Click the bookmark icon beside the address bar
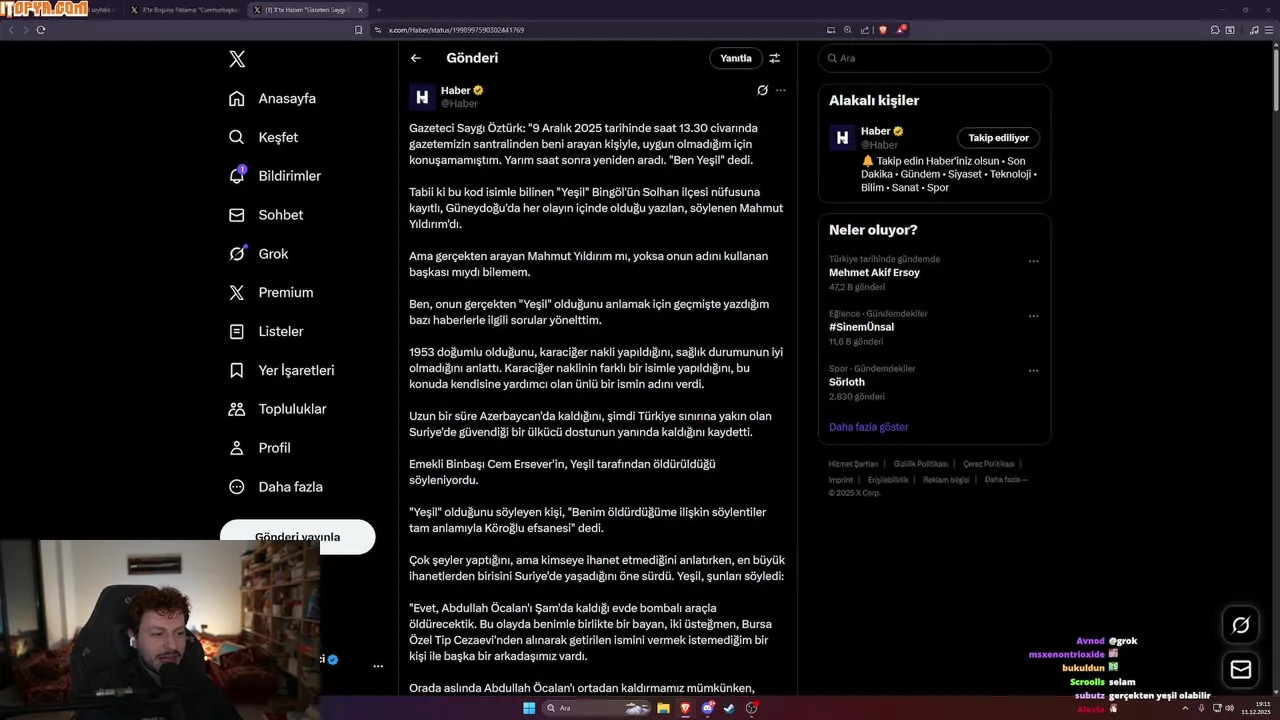 [359, 30]
